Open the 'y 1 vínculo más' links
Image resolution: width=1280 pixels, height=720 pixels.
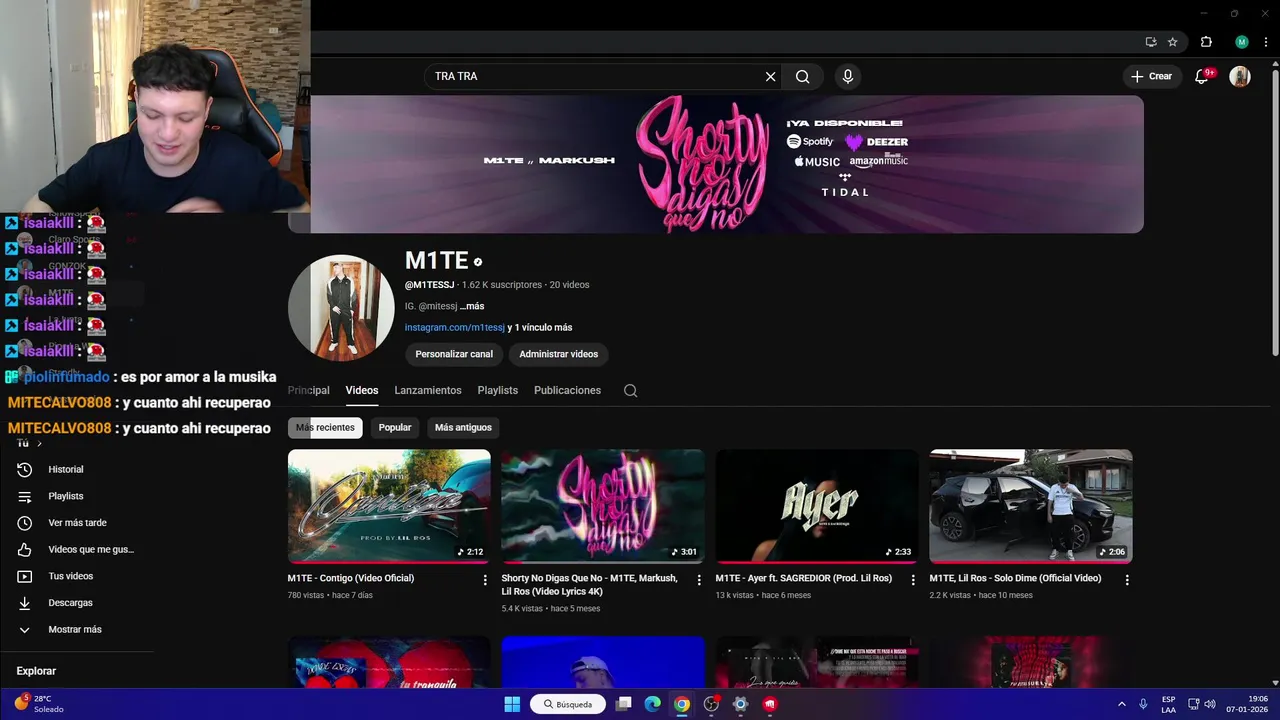pos(540,327)
